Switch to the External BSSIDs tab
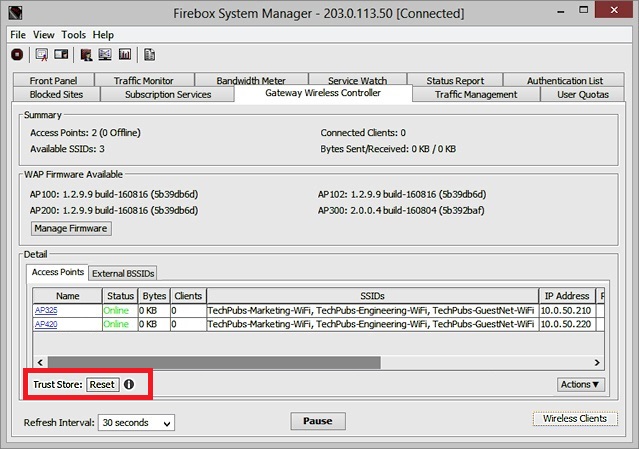The width and height of the screenshot is (639, 449). point(123,273)
